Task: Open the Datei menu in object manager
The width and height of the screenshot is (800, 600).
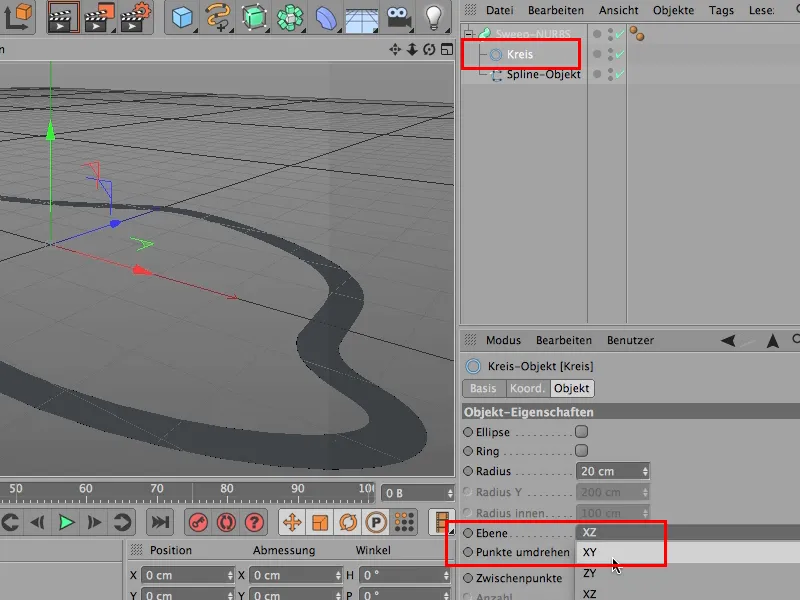Action: (499, 10)
